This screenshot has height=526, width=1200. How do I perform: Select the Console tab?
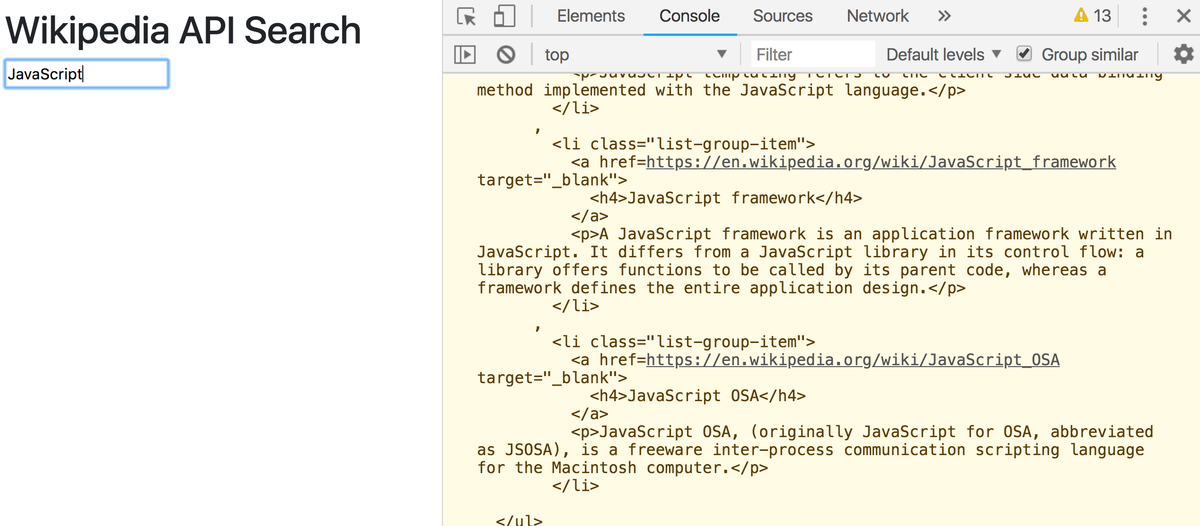tap(690, 16)
